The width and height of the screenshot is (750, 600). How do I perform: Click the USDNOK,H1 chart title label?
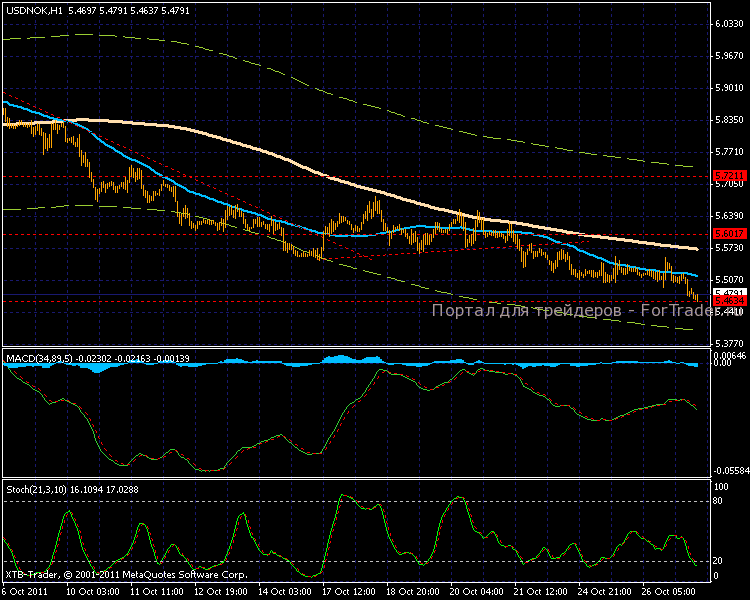[x=33, y=9]
